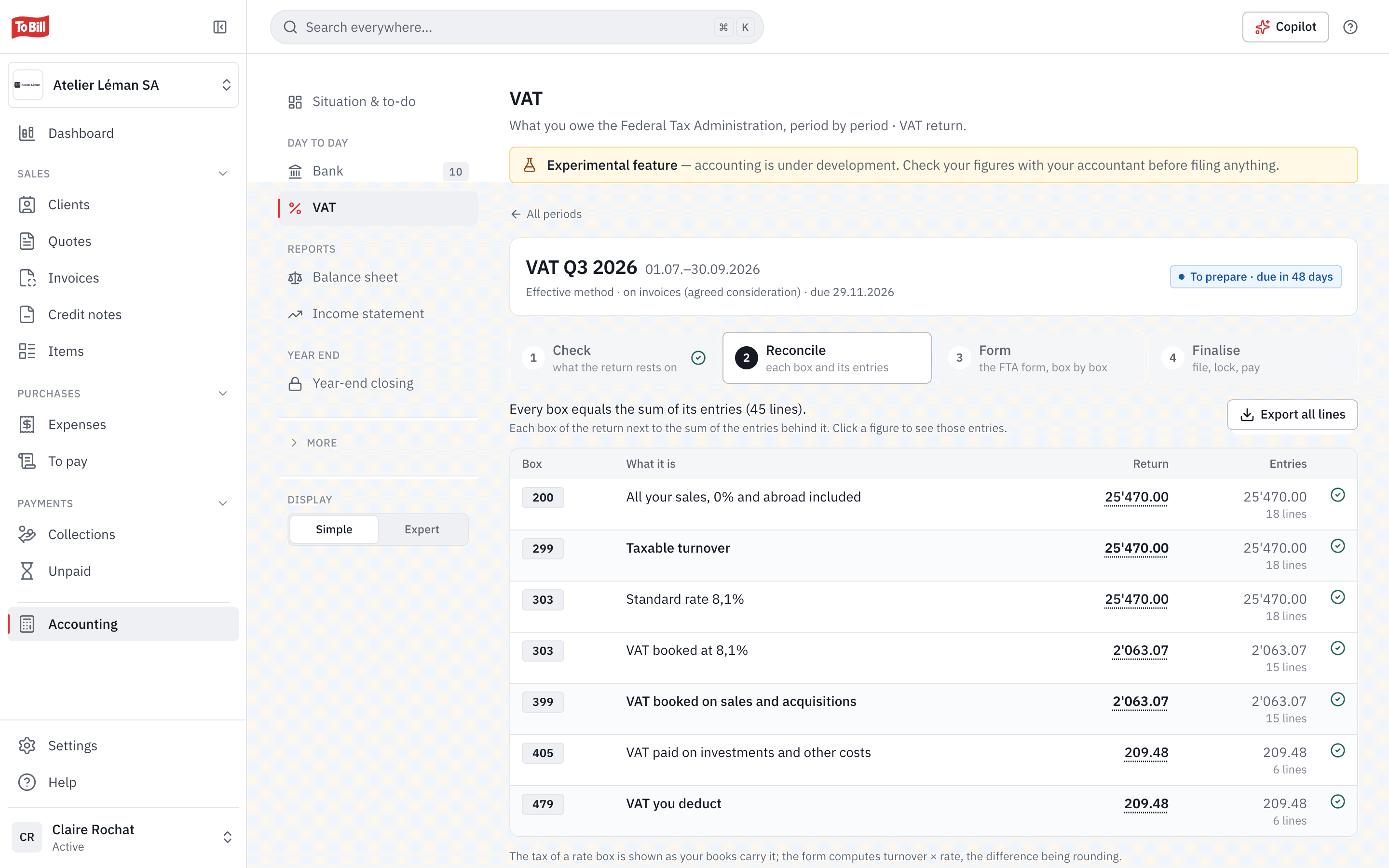Image resolution: width=1389 pixels, height=868 pixels.
Task: Click the Items list icon
Action: pos(27,352)
